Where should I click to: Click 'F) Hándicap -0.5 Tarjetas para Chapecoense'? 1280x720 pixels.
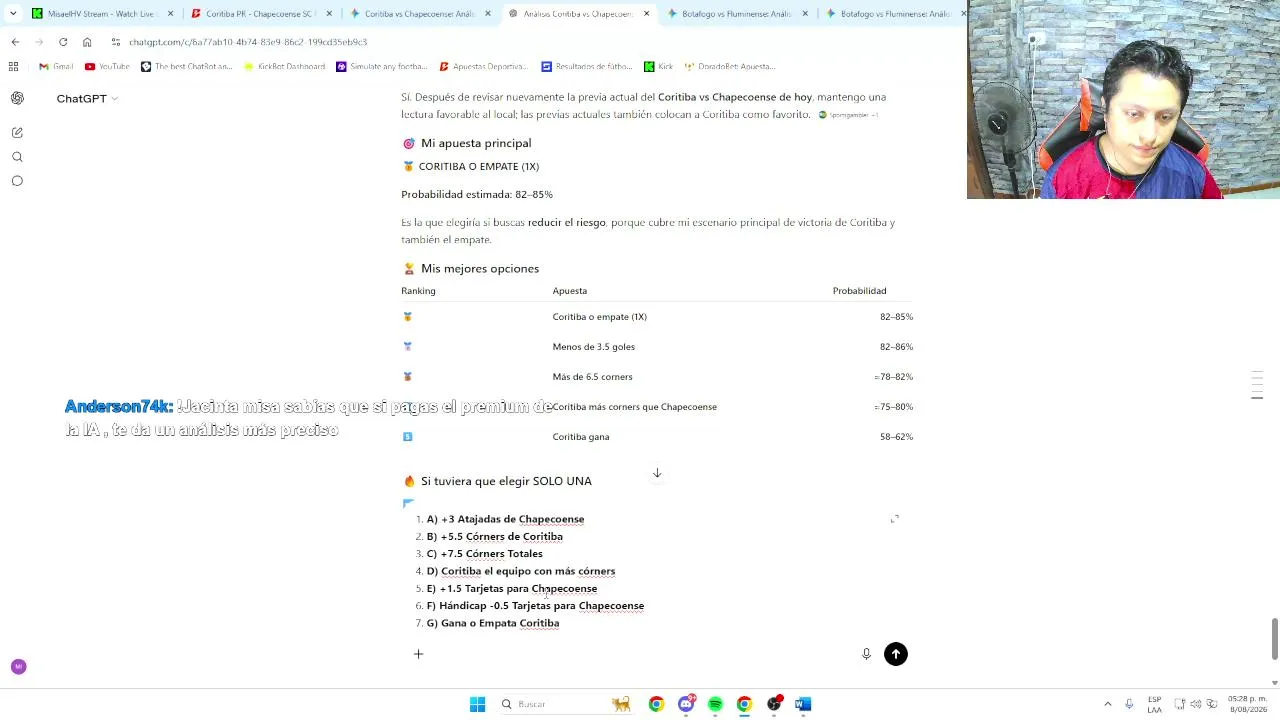point(535,606)
